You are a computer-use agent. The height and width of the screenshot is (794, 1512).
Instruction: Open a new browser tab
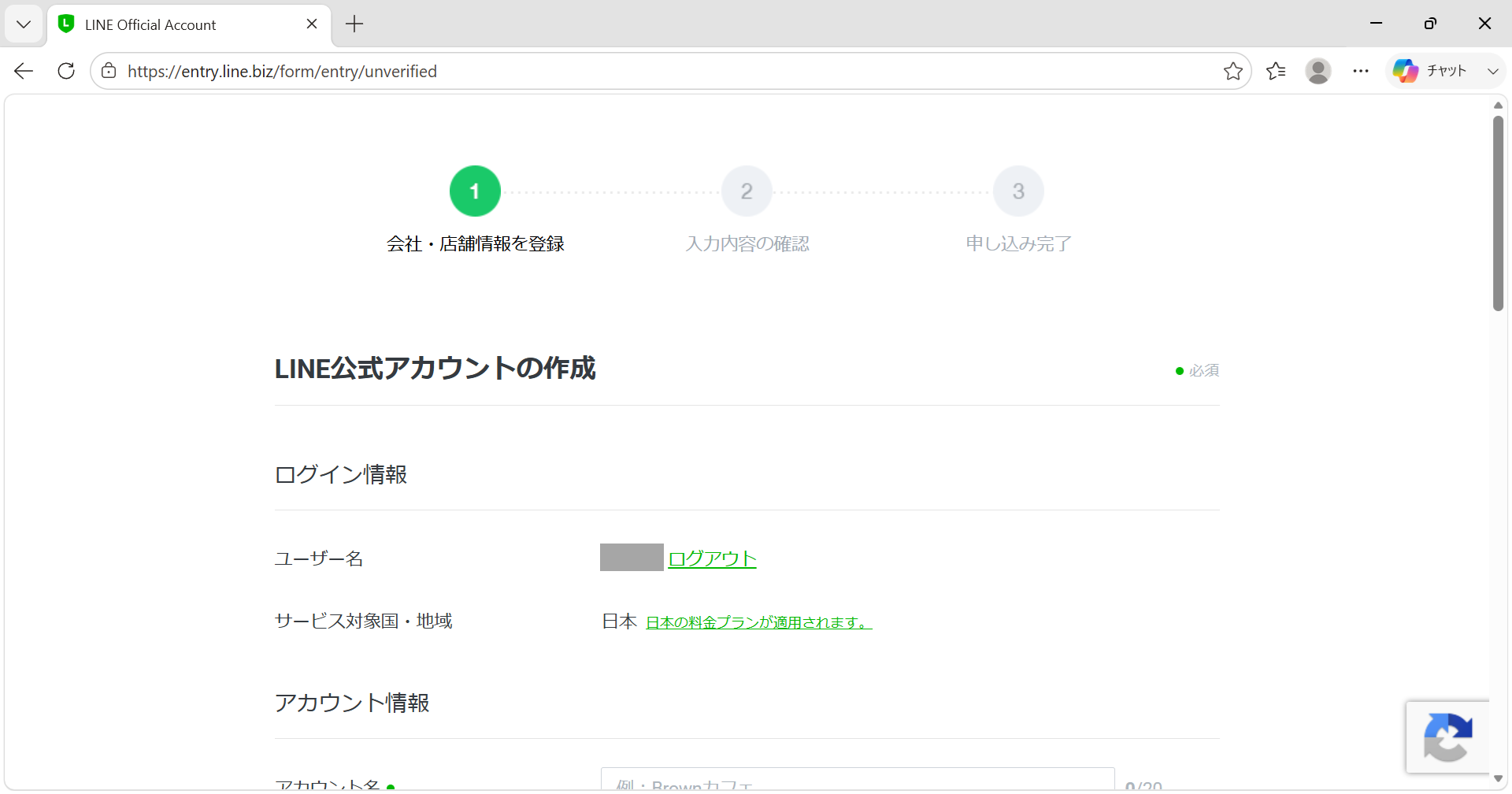(354, 24)
